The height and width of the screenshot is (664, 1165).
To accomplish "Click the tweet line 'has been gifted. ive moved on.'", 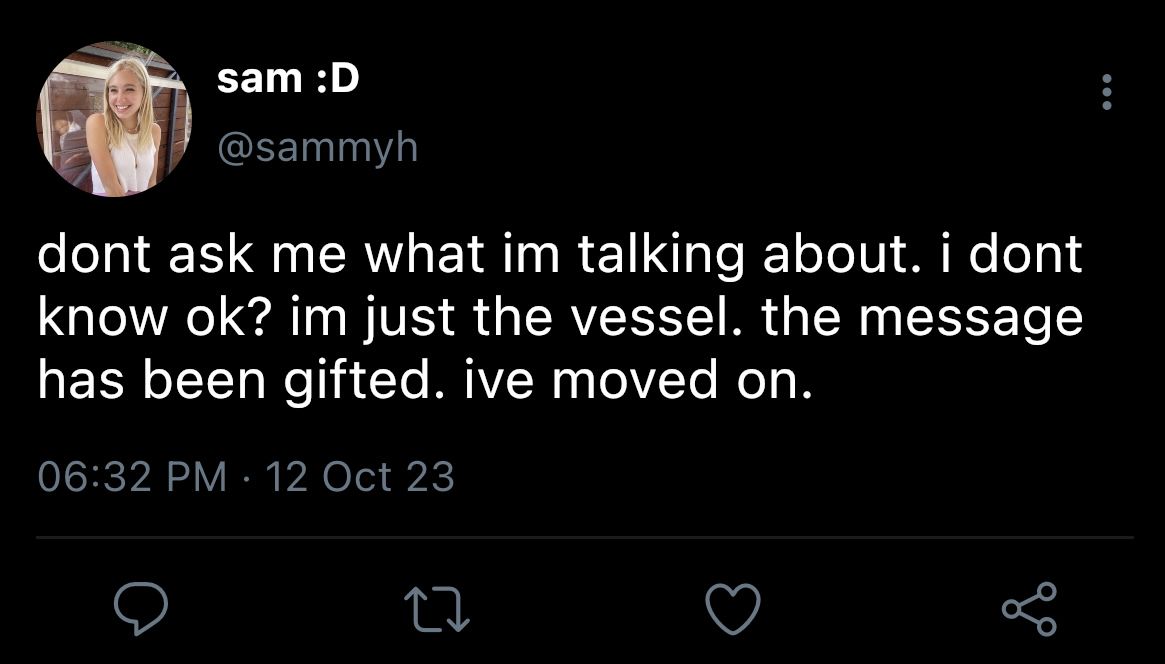I will click(x=424, y=380).
